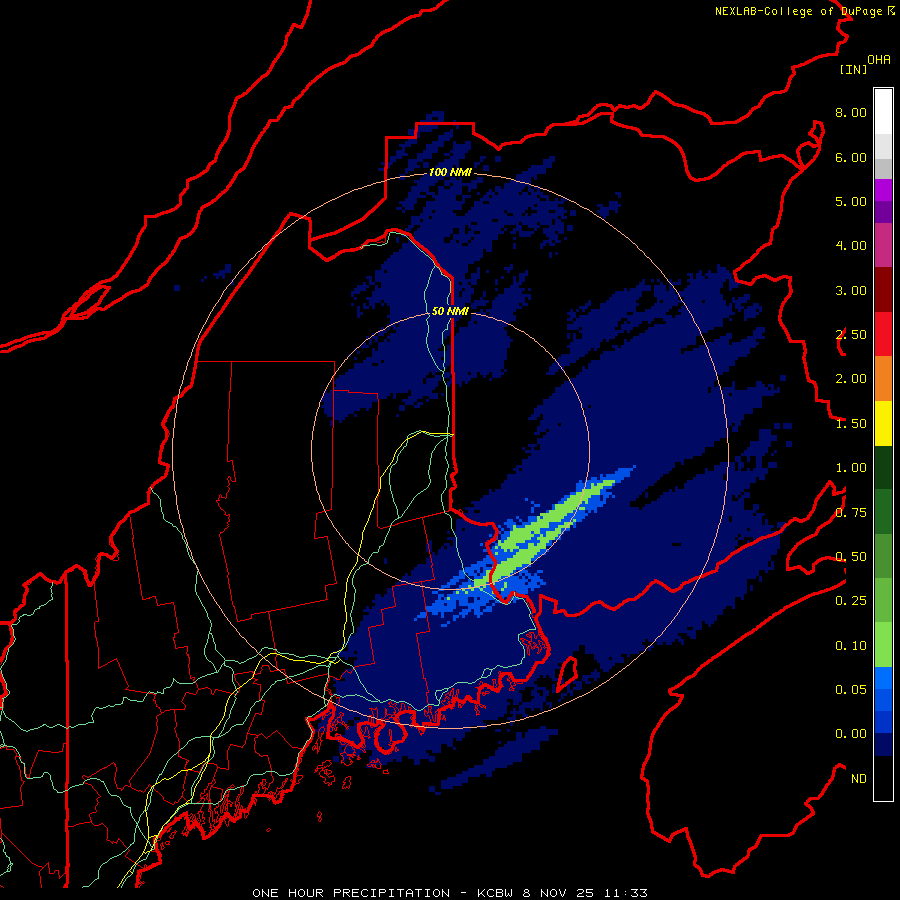Click the 0.05 legend value
The width and height of the screenshot is (900, 900).
point(851,690)
